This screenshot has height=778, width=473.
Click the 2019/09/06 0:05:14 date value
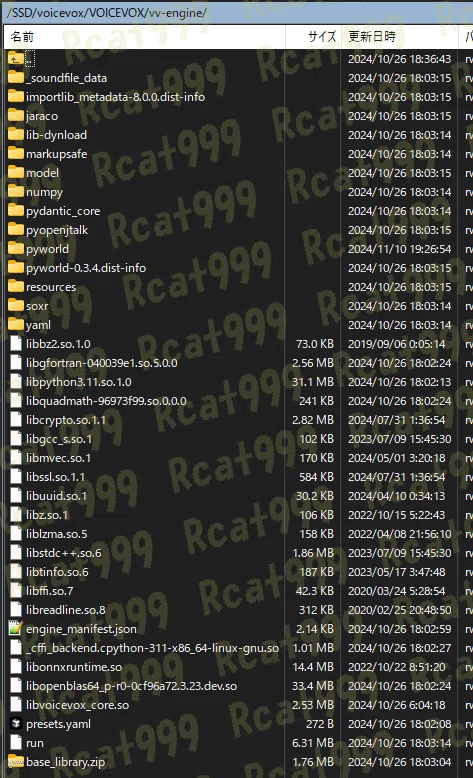397,344
